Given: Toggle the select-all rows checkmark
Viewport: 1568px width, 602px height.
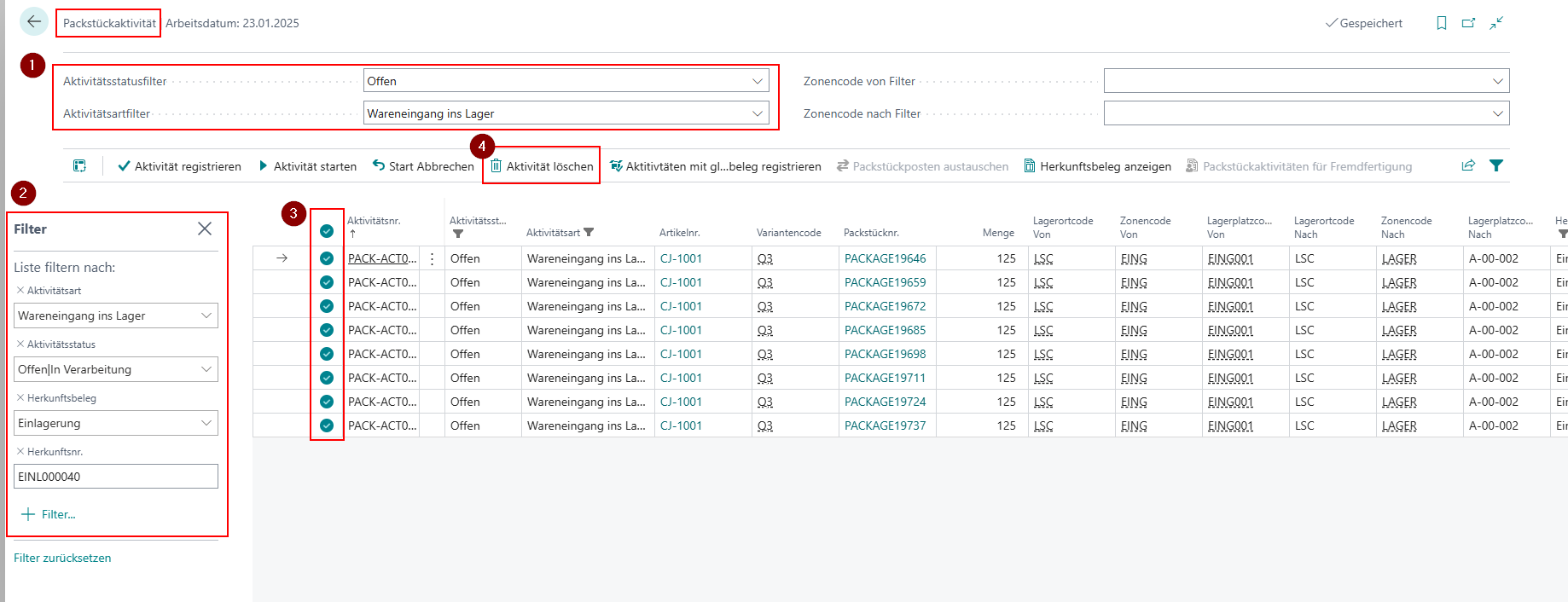Looking at the screenshot, I should (327, 231).
